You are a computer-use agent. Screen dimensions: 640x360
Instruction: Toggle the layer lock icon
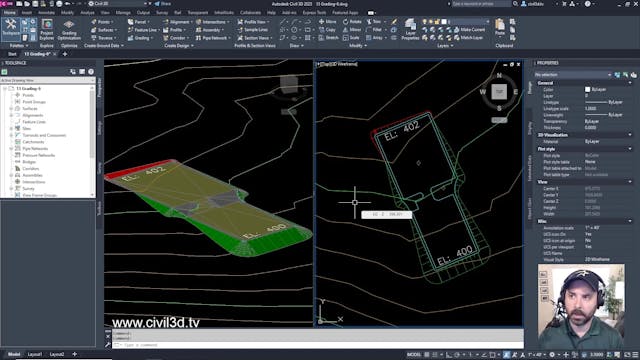click(x=438, y=22)
